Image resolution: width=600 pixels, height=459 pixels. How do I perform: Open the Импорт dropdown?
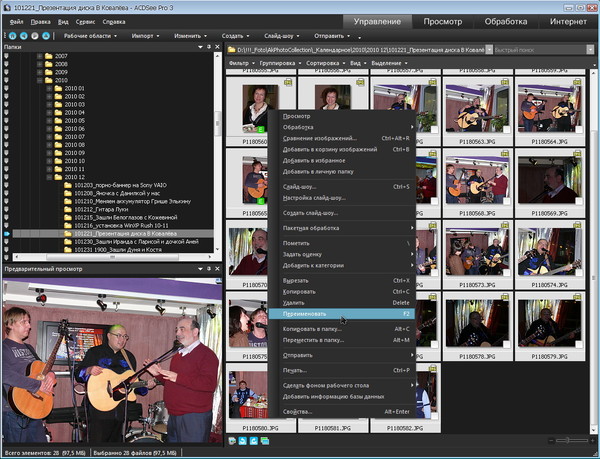[145, 36]
